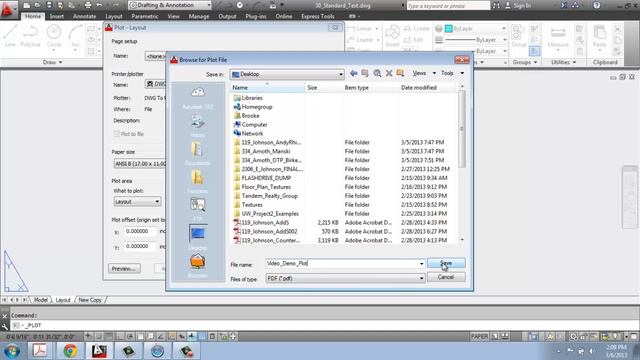The width and height of the screenshot is (640, 360).
Task: Open the Drafting & Annotation workspace dropdown
Action: pos(170,5)
